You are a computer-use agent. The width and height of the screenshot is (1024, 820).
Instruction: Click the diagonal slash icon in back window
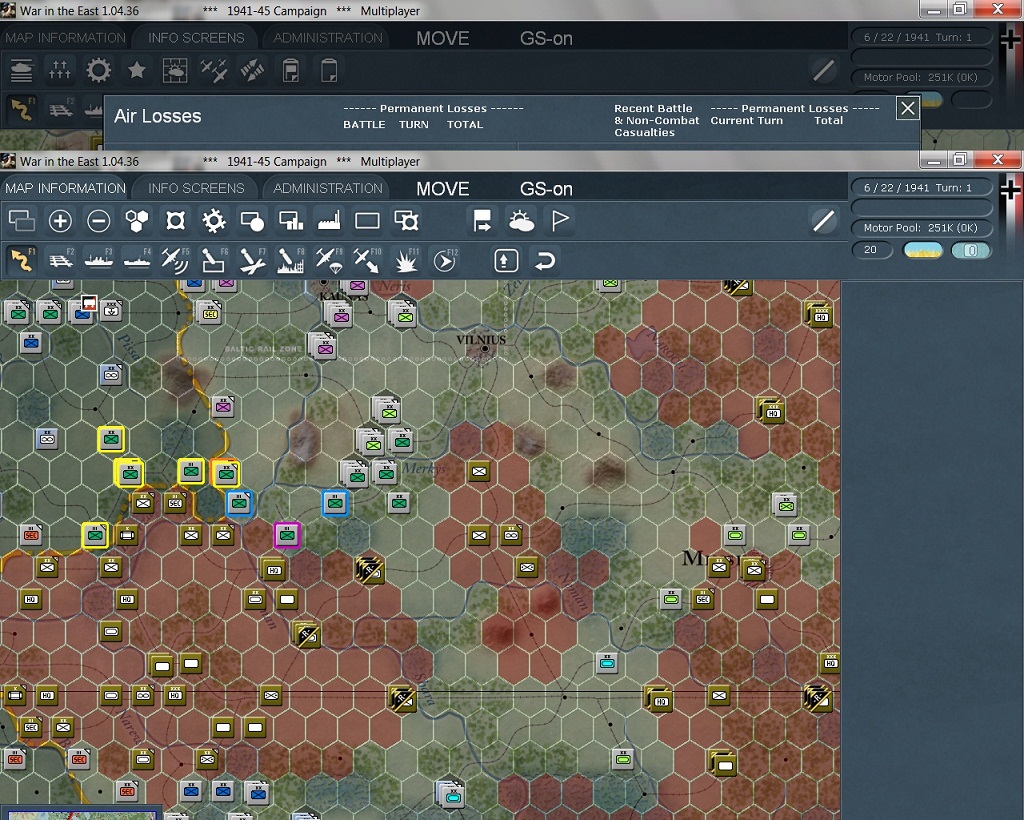(x=824, y=71)
